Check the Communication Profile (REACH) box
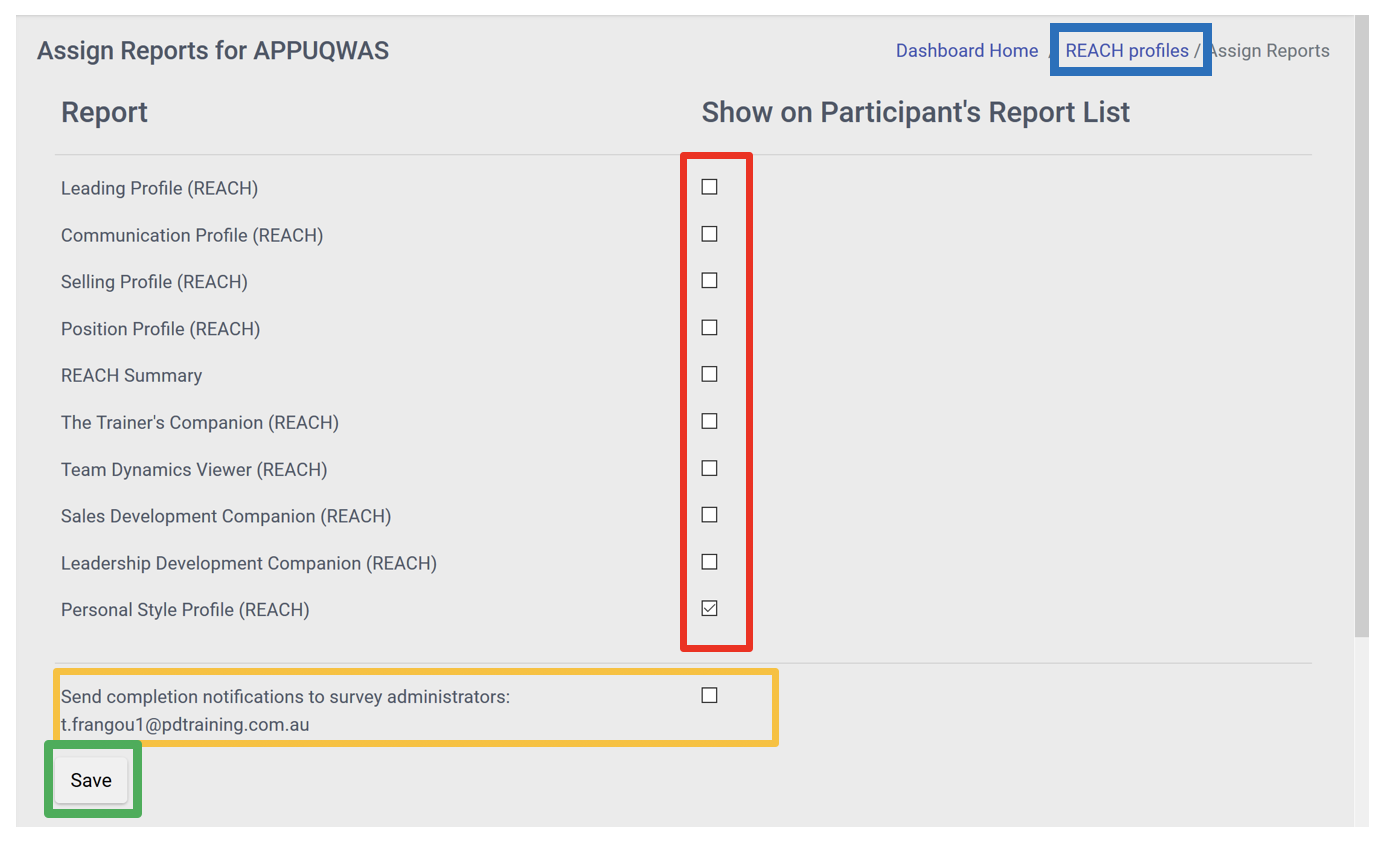This screenshot has width=1386, height=844. (710, 233)
